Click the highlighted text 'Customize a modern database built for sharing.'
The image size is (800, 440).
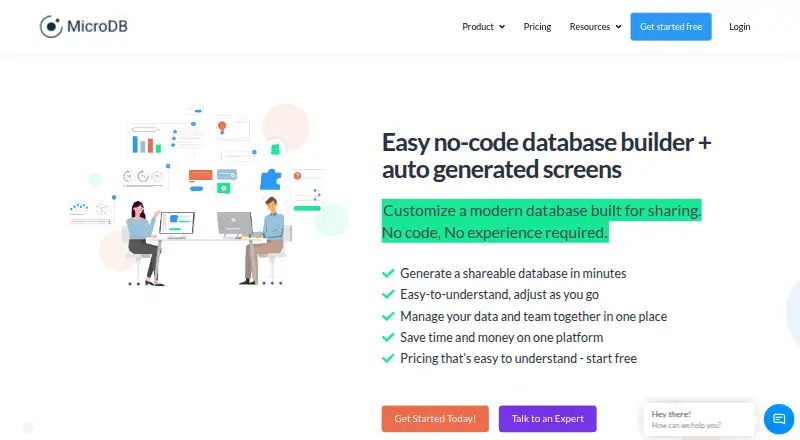pyautogui.click(x=542, y=210)
